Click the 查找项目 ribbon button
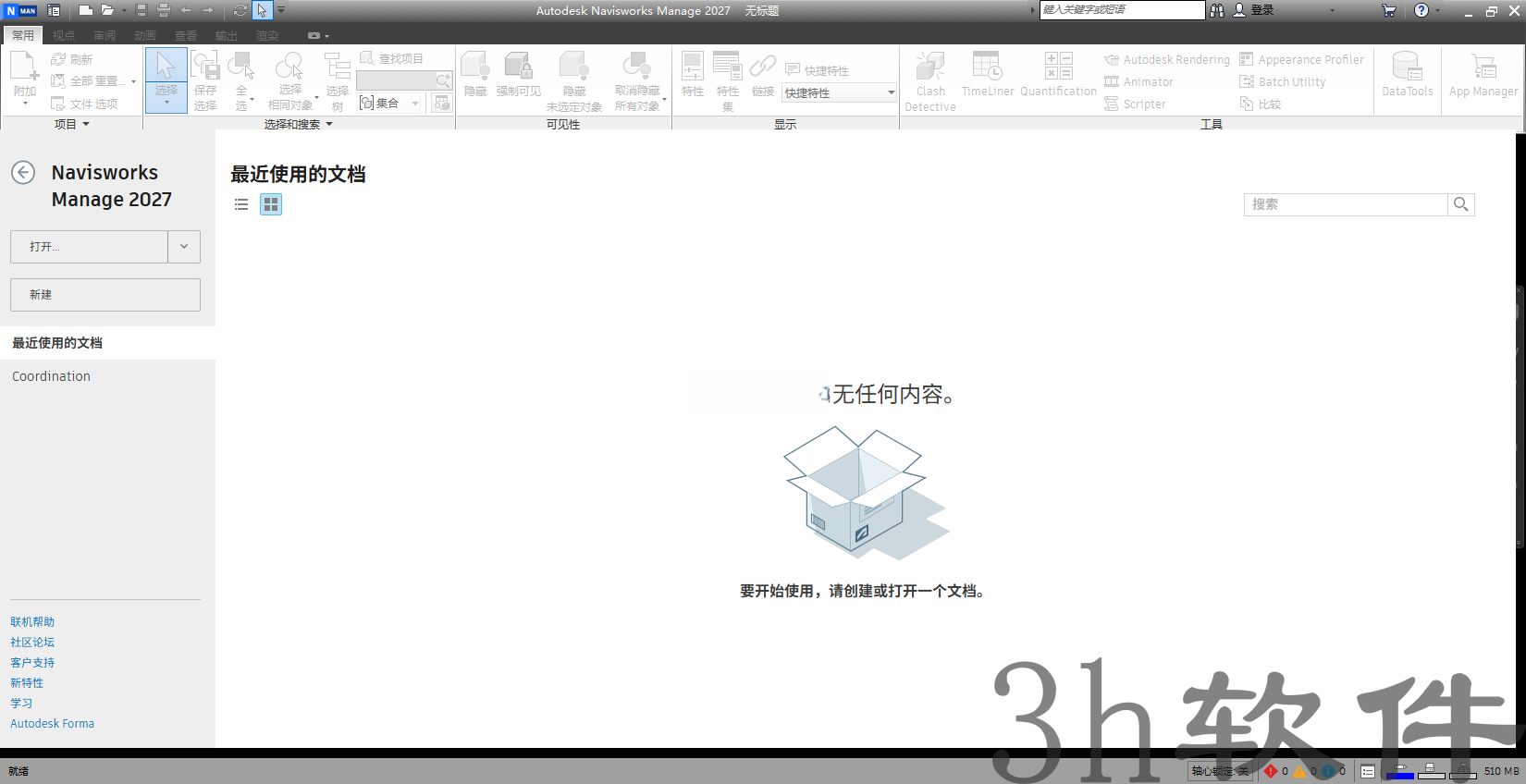Screen dimensions: 1526x784 click(x=391, y=58)
